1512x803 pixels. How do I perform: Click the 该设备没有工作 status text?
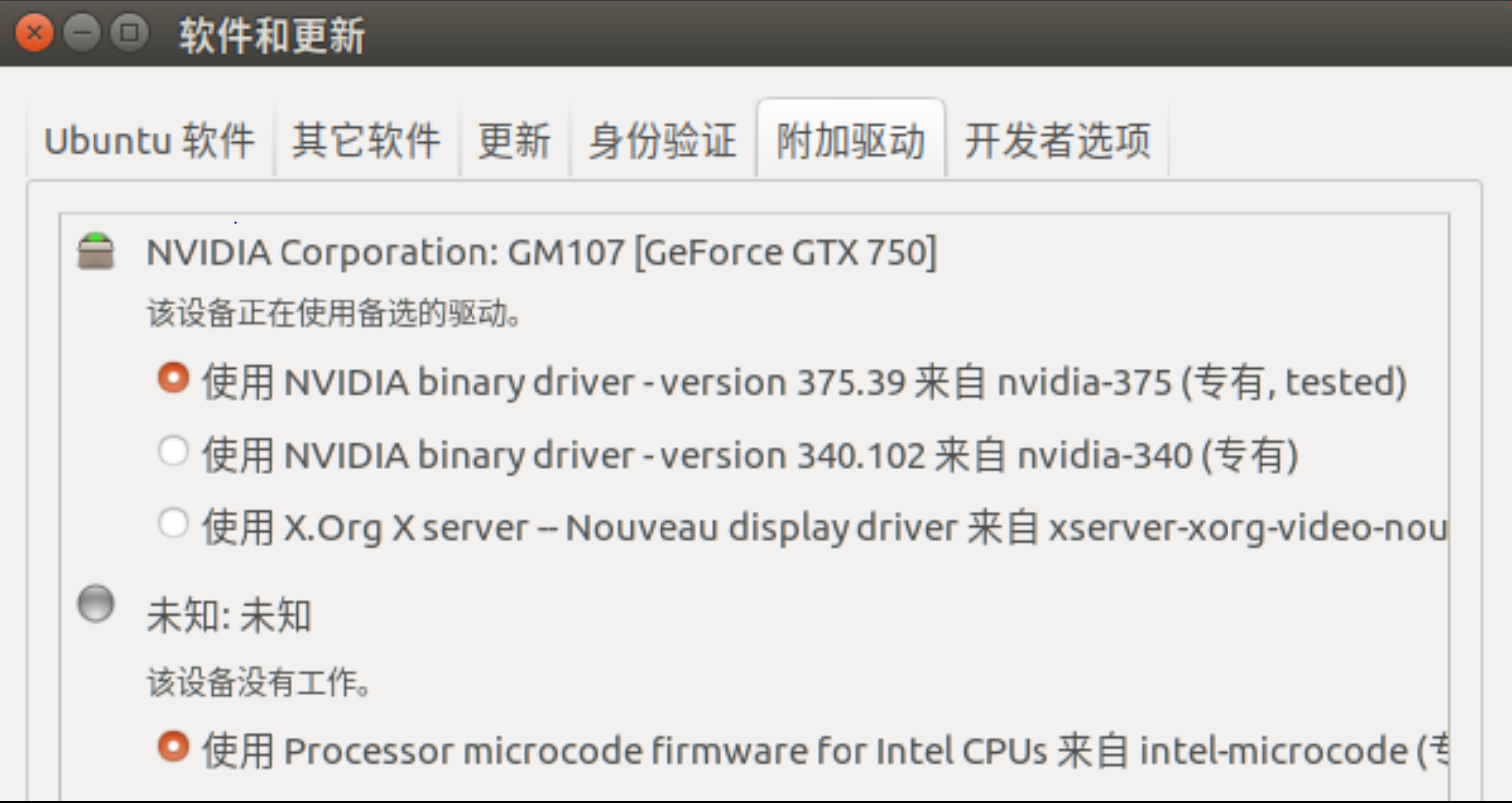(260, 682)
